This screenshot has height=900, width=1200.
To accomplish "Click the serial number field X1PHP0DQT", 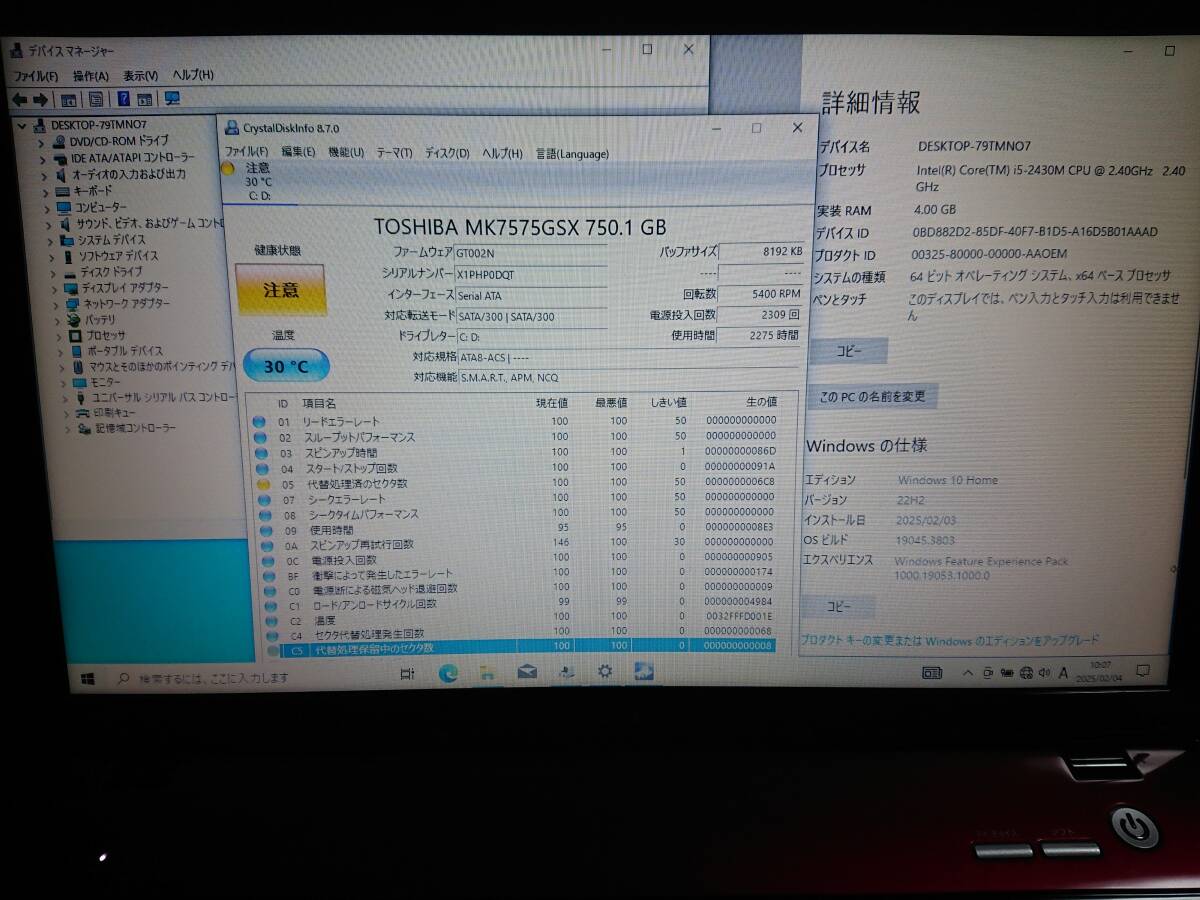I will pyautogui.click(x=531, y=274).
